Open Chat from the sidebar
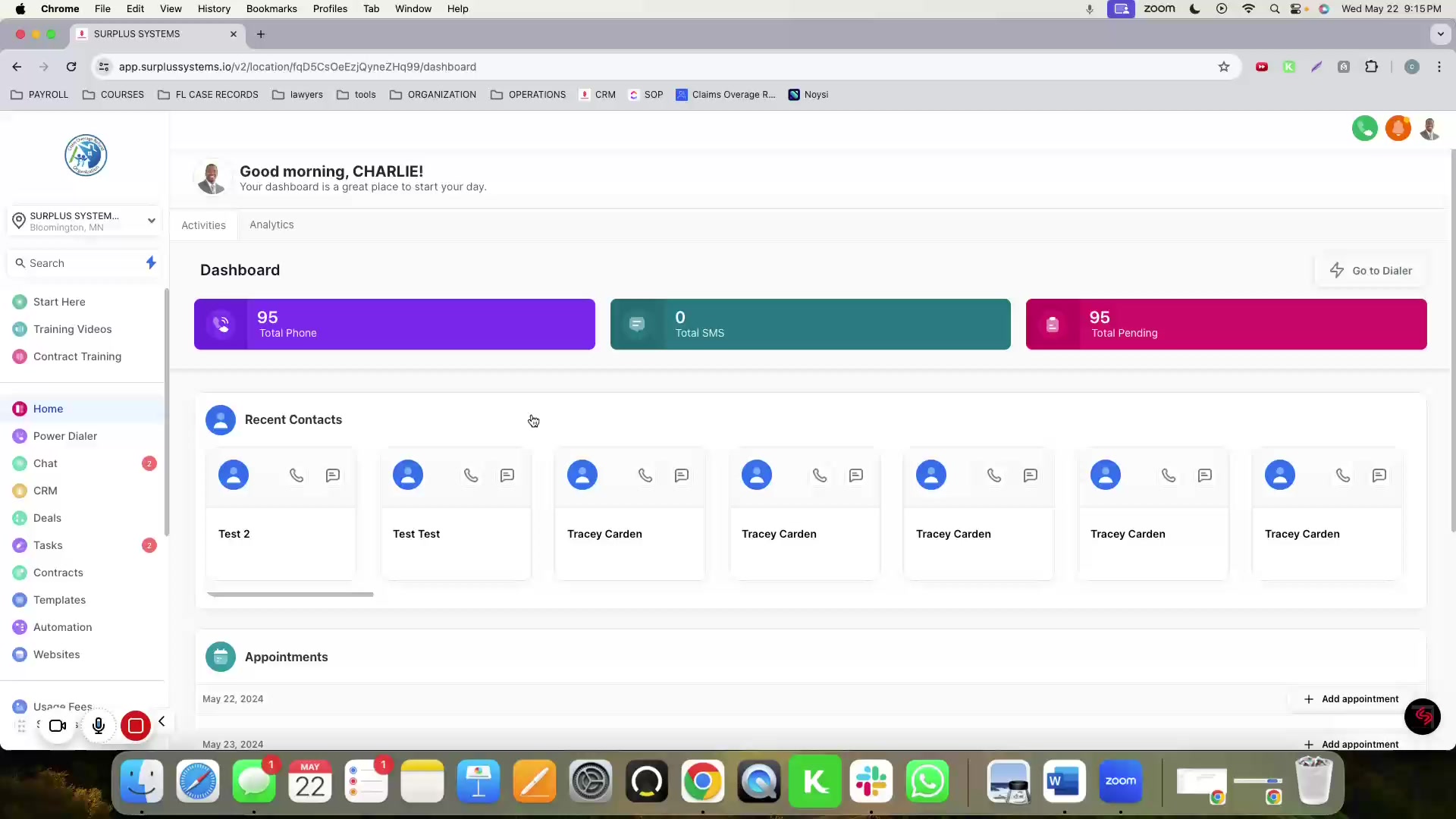This screenshot has width=1456, height=819. click(x=45, y=463)
